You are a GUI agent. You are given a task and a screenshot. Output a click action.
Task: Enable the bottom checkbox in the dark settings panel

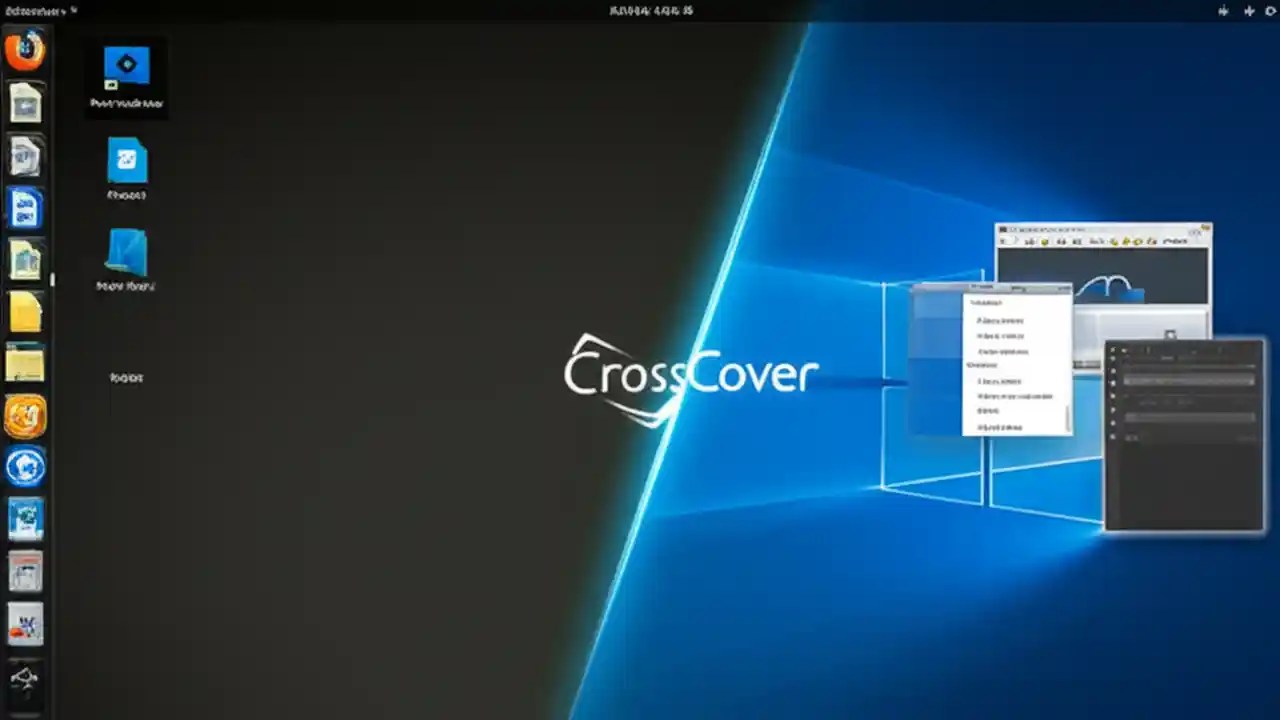tap(1113, 437)
